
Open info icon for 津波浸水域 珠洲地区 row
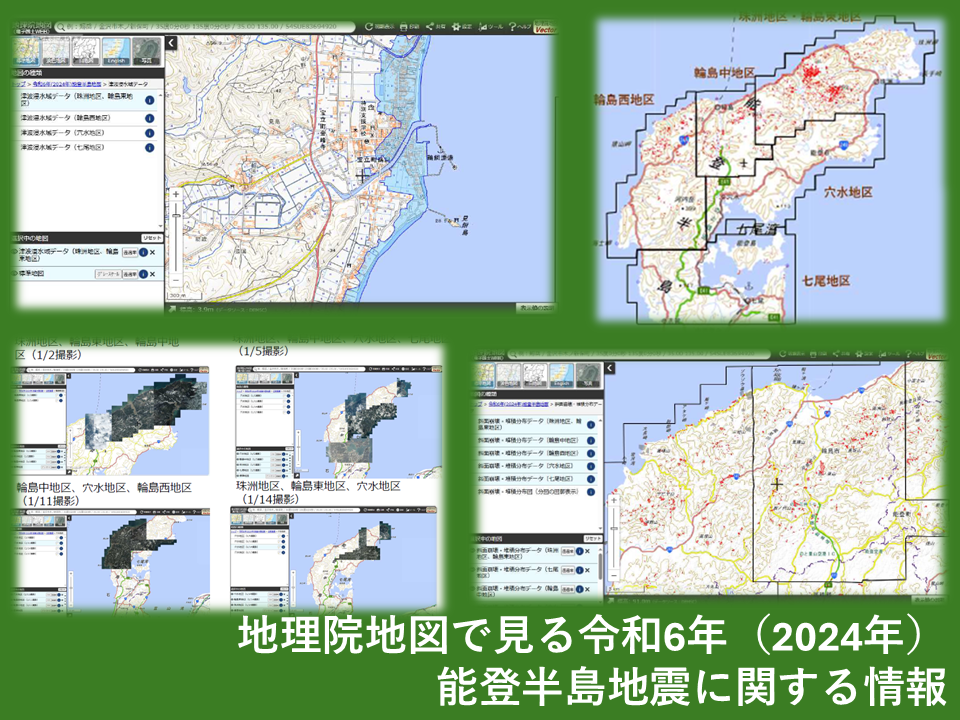149,100
